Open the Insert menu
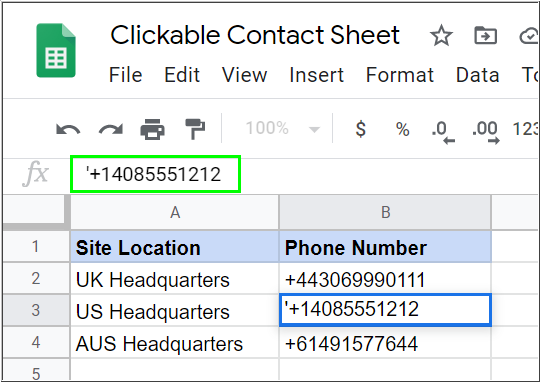Screen dimensions: 540x382 316,75
